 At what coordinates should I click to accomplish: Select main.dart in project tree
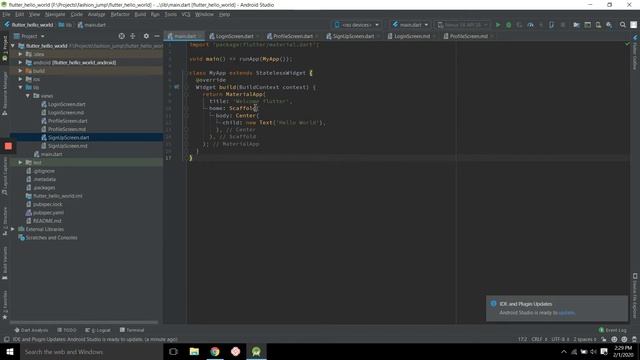coord(51,154)
